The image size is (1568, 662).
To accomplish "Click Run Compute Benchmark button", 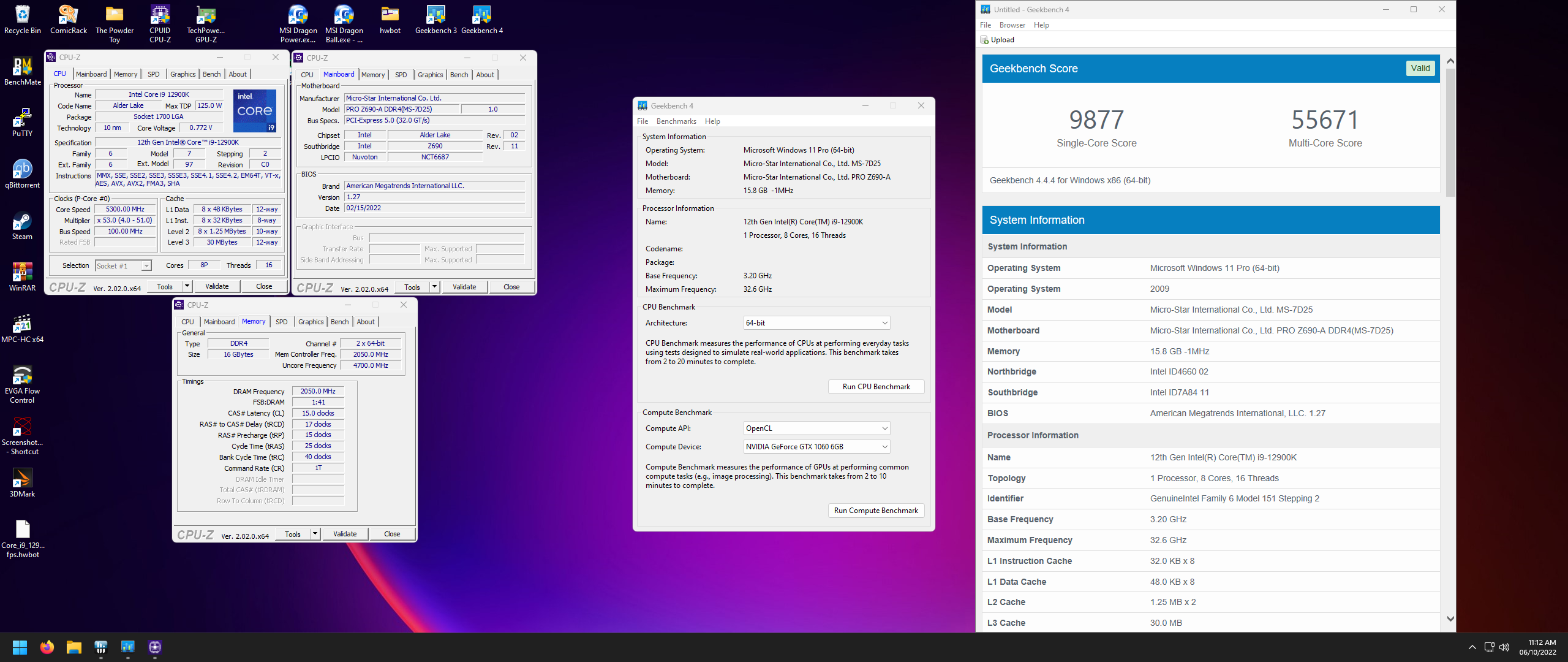I will [876, 511].
